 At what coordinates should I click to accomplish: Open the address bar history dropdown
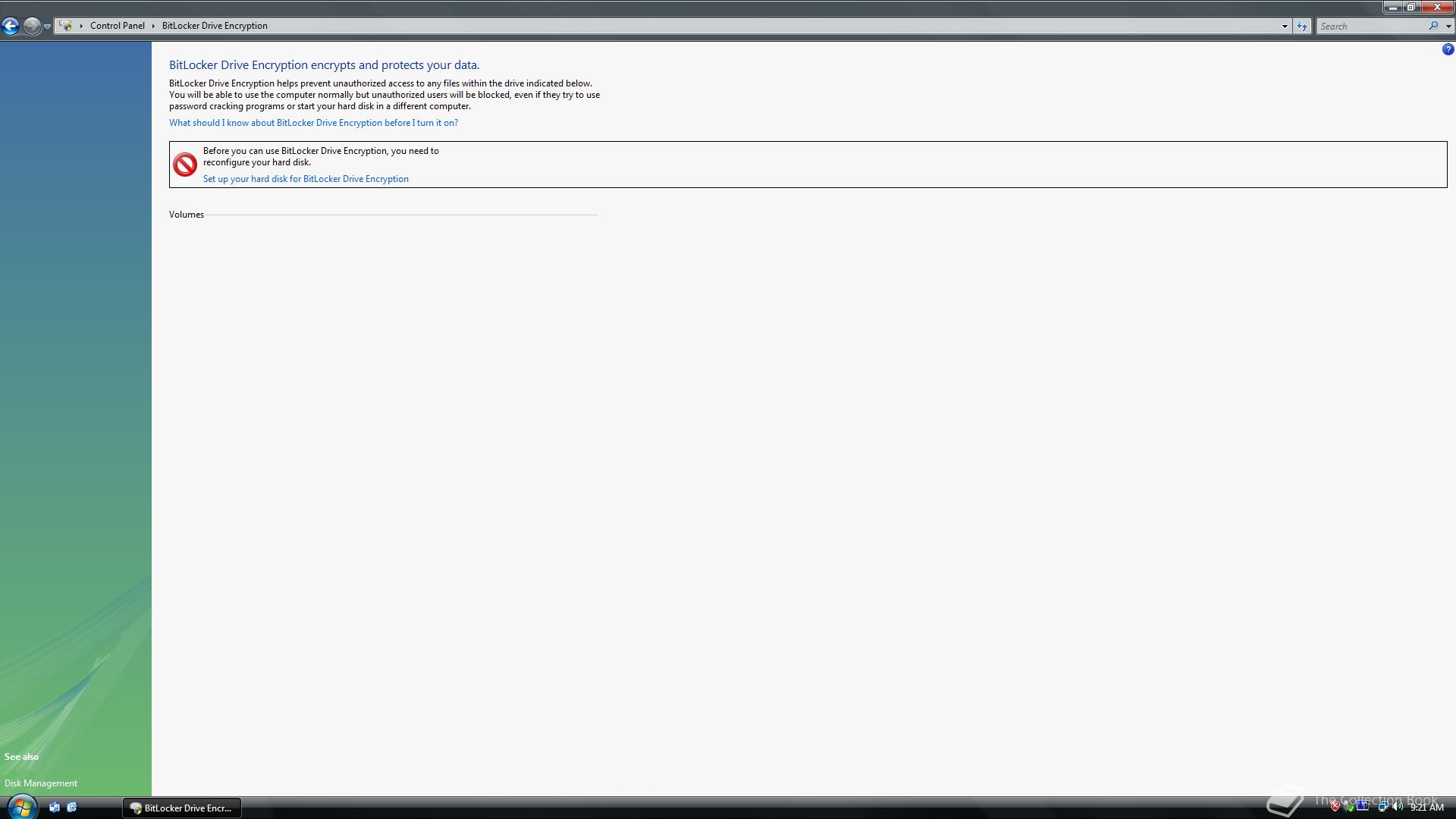pos(1285,27)
